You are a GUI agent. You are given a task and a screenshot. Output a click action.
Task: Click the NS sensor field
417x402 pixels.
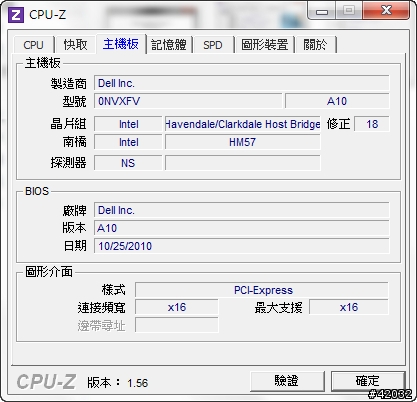[x=128, y=163]
